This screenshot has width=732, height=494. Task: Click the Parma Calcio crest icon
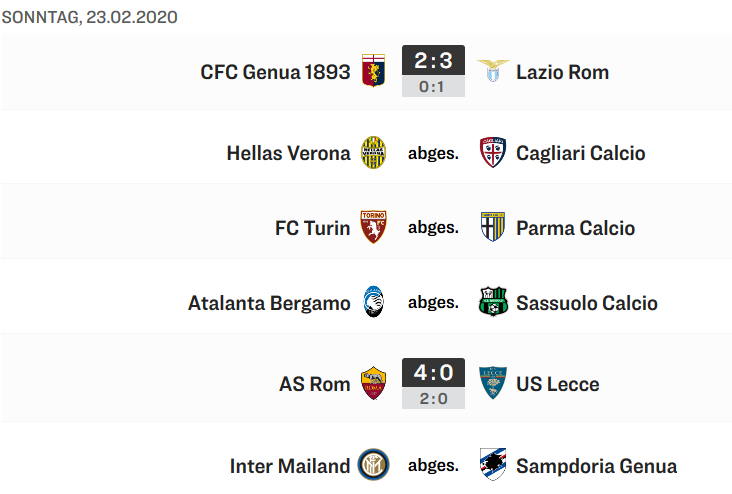(x=493, y=228)
